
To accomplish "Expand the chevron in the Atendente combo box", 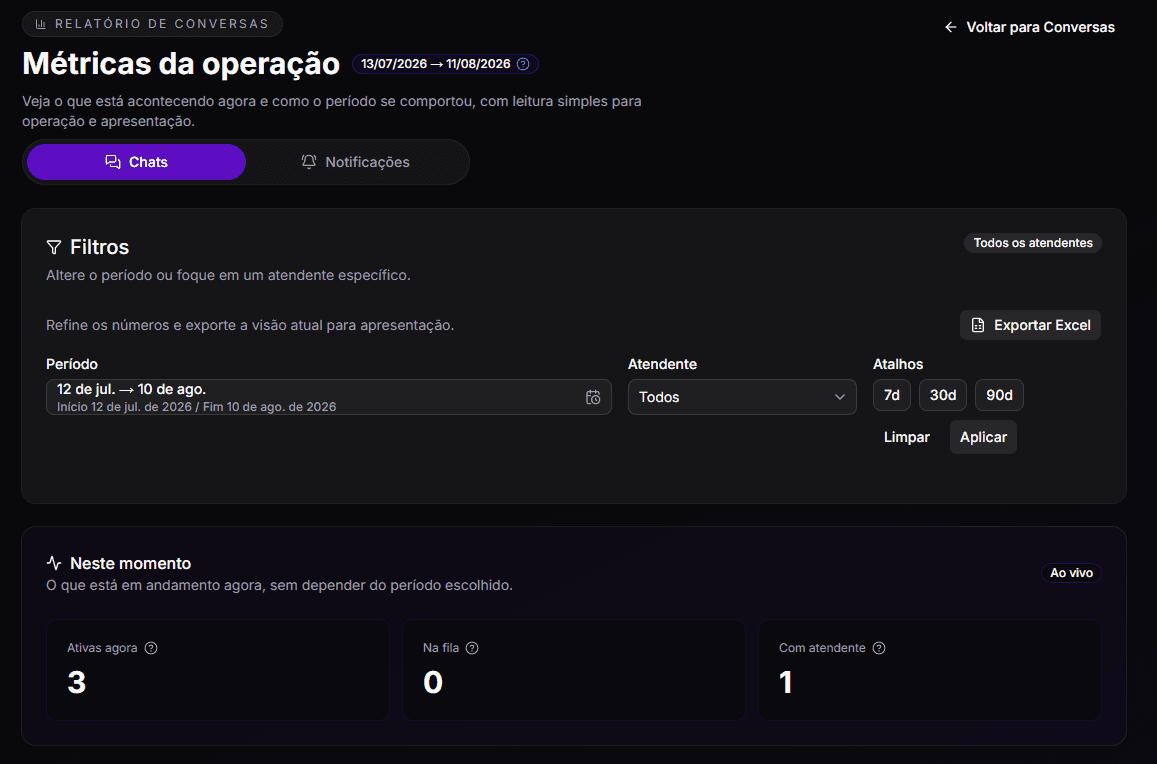I will (x=840, y=397).
